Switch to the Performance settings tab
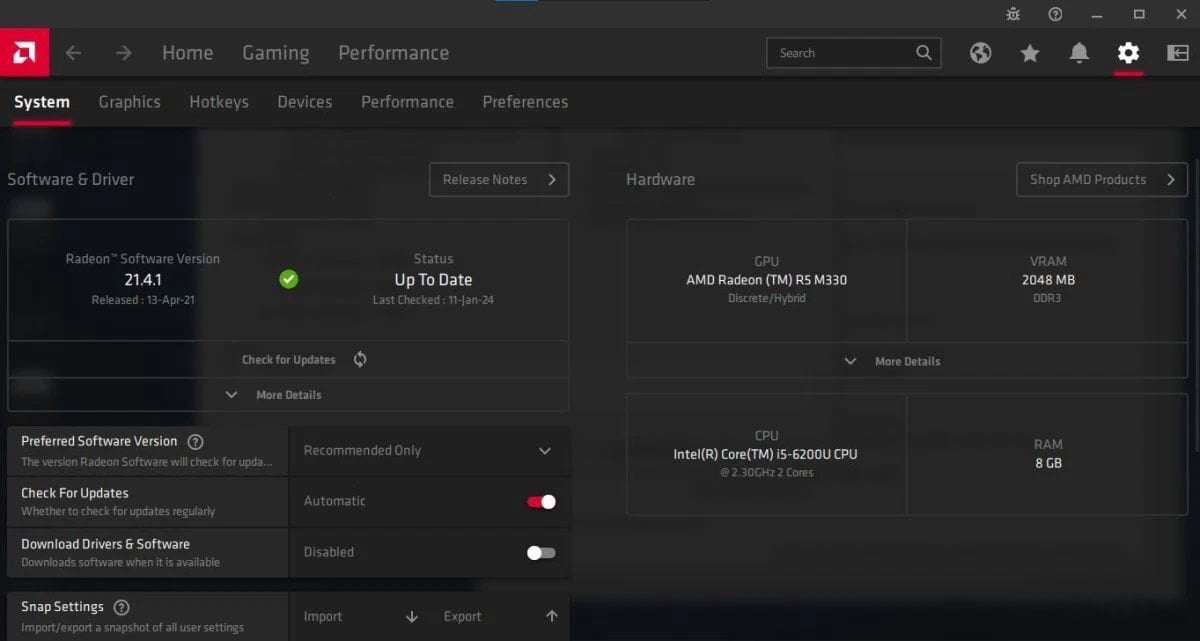This screenshot has height=641, width=1200. click(407, 102)
